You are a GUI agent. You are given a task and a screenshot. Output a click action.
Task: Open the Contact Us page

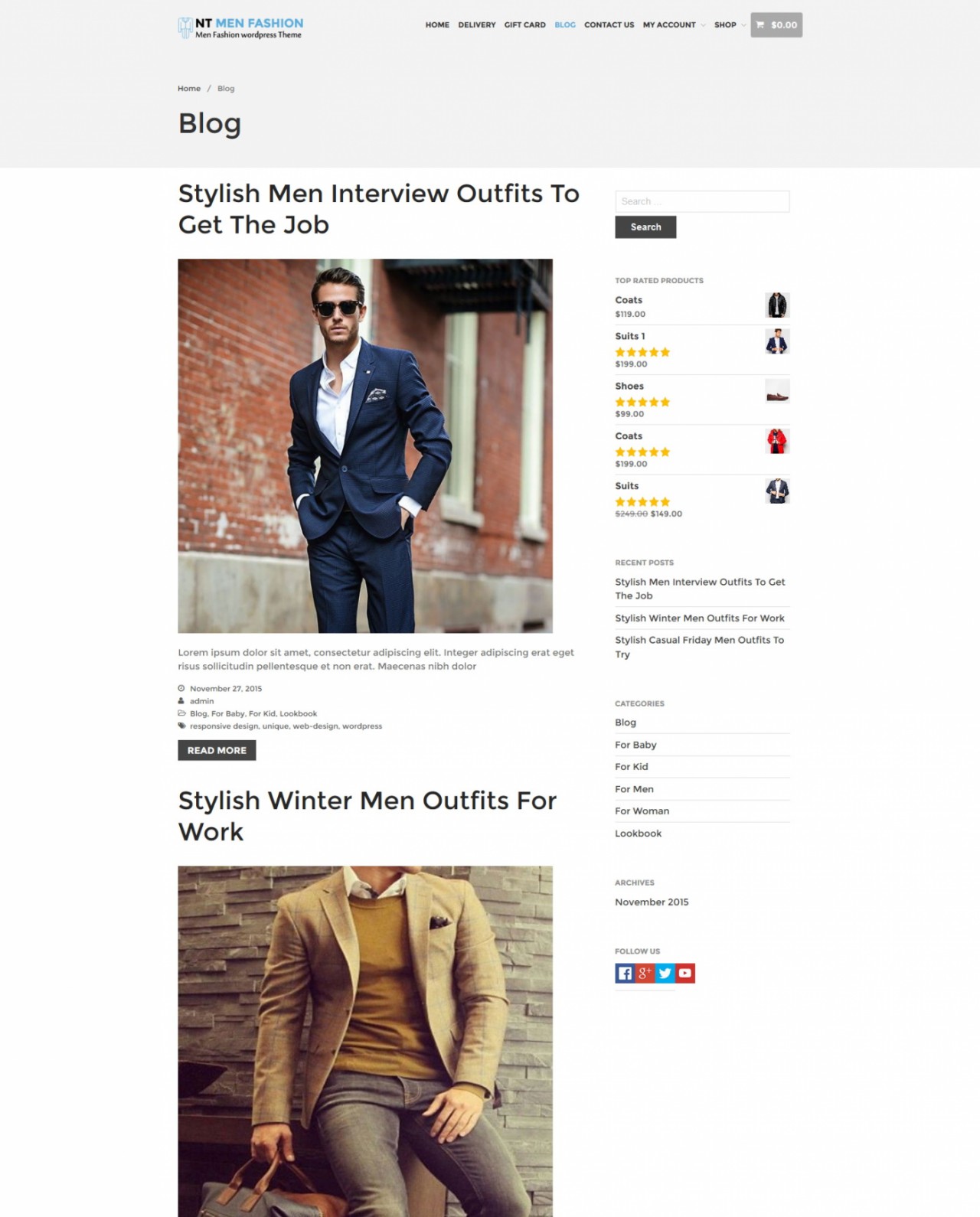pyautogui.click(x=609, y=25)
